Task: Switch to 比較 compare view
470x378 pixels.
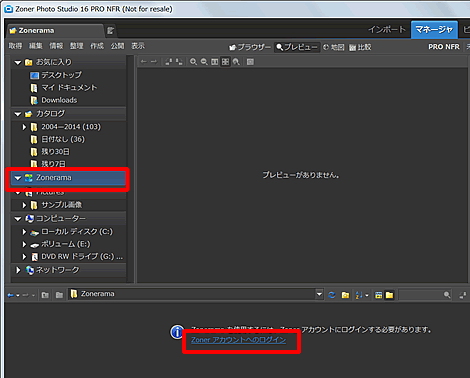Action: (360, 47)
